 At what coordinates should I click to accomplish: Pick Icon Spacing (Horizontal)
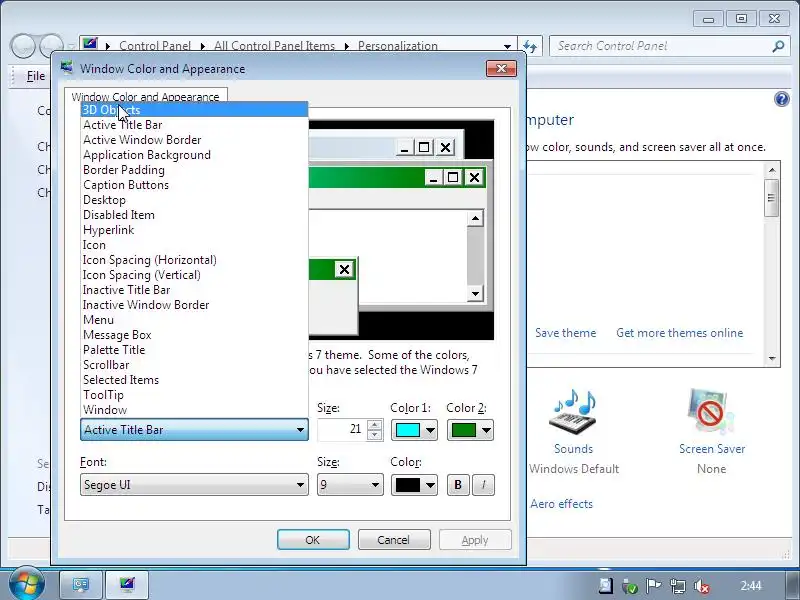coord(194,260)
